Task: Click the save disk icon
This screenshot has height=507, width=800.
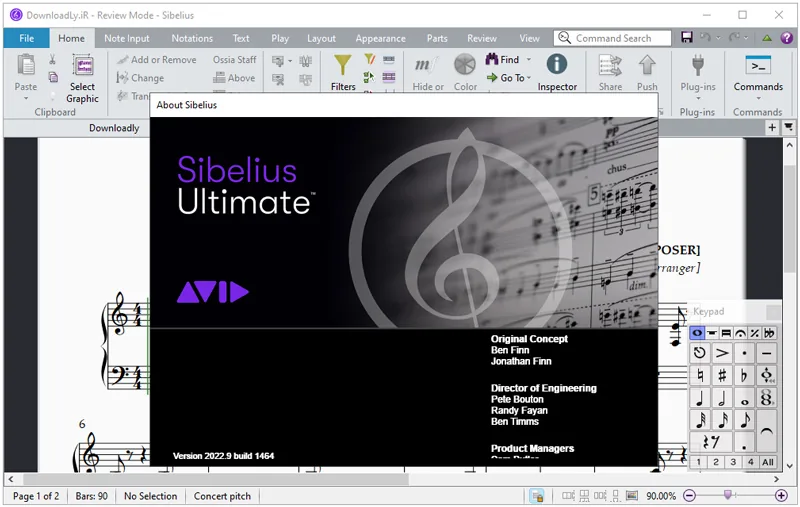Action: click(687, 37)
